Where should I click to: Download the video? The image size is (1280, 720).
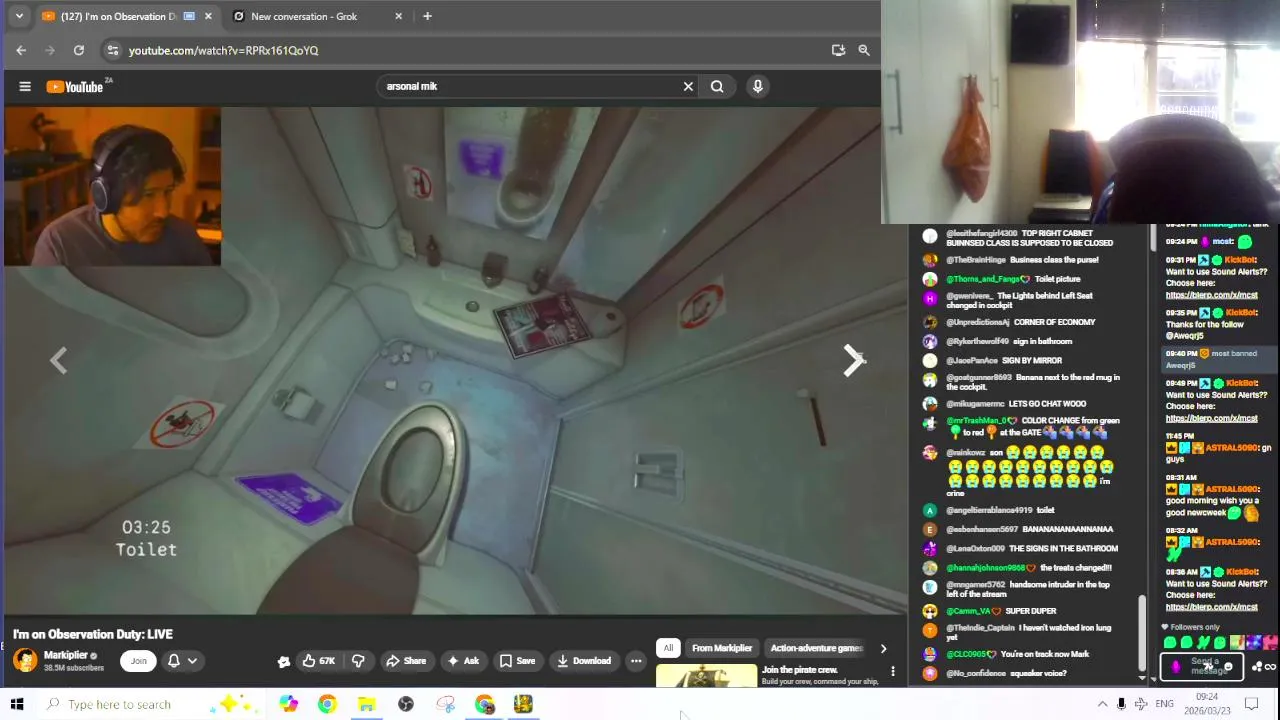tap(583, 661)
